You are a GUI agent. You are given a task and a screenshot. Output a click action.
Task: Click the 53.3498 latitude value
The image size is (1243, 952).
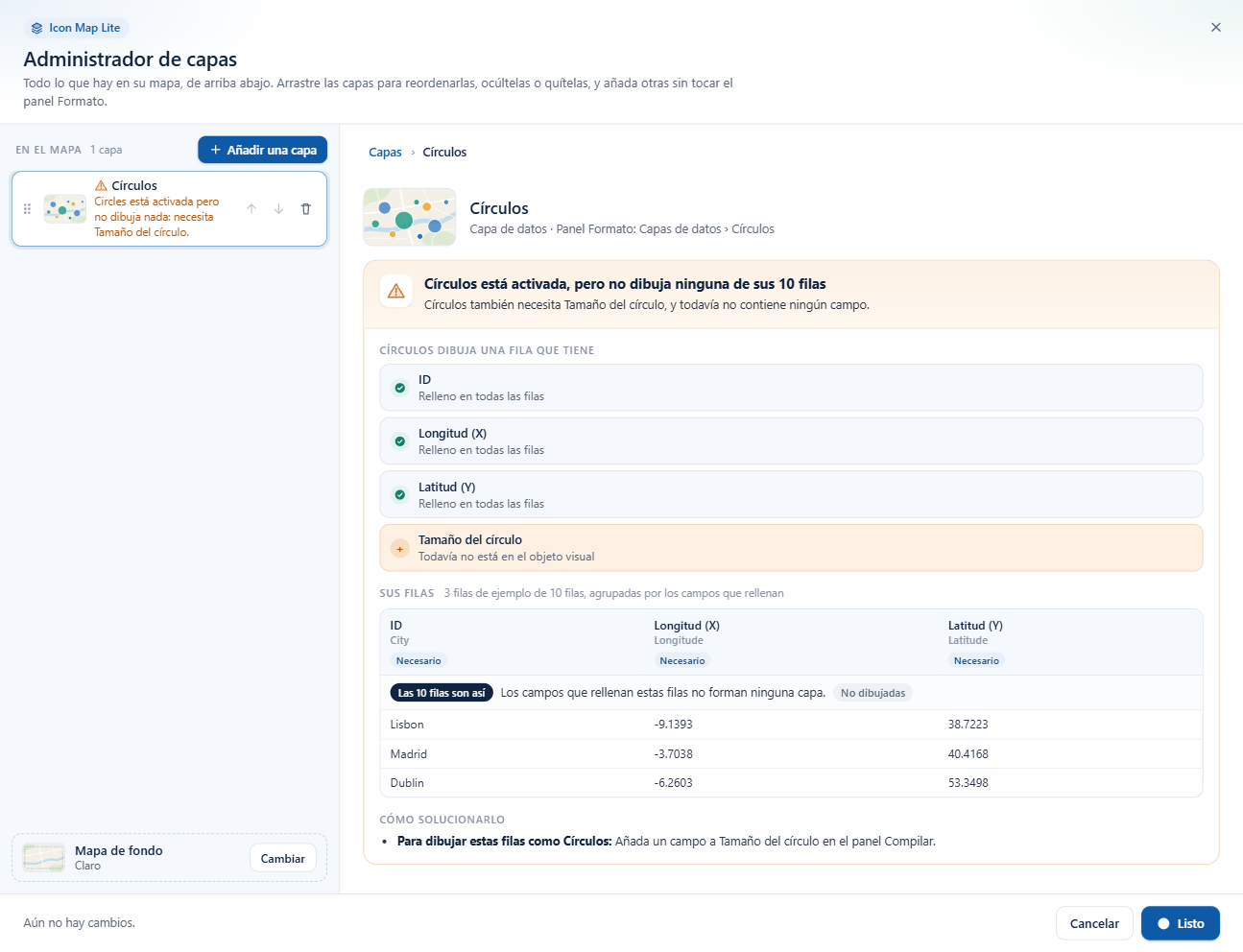[x=968, y=783]
